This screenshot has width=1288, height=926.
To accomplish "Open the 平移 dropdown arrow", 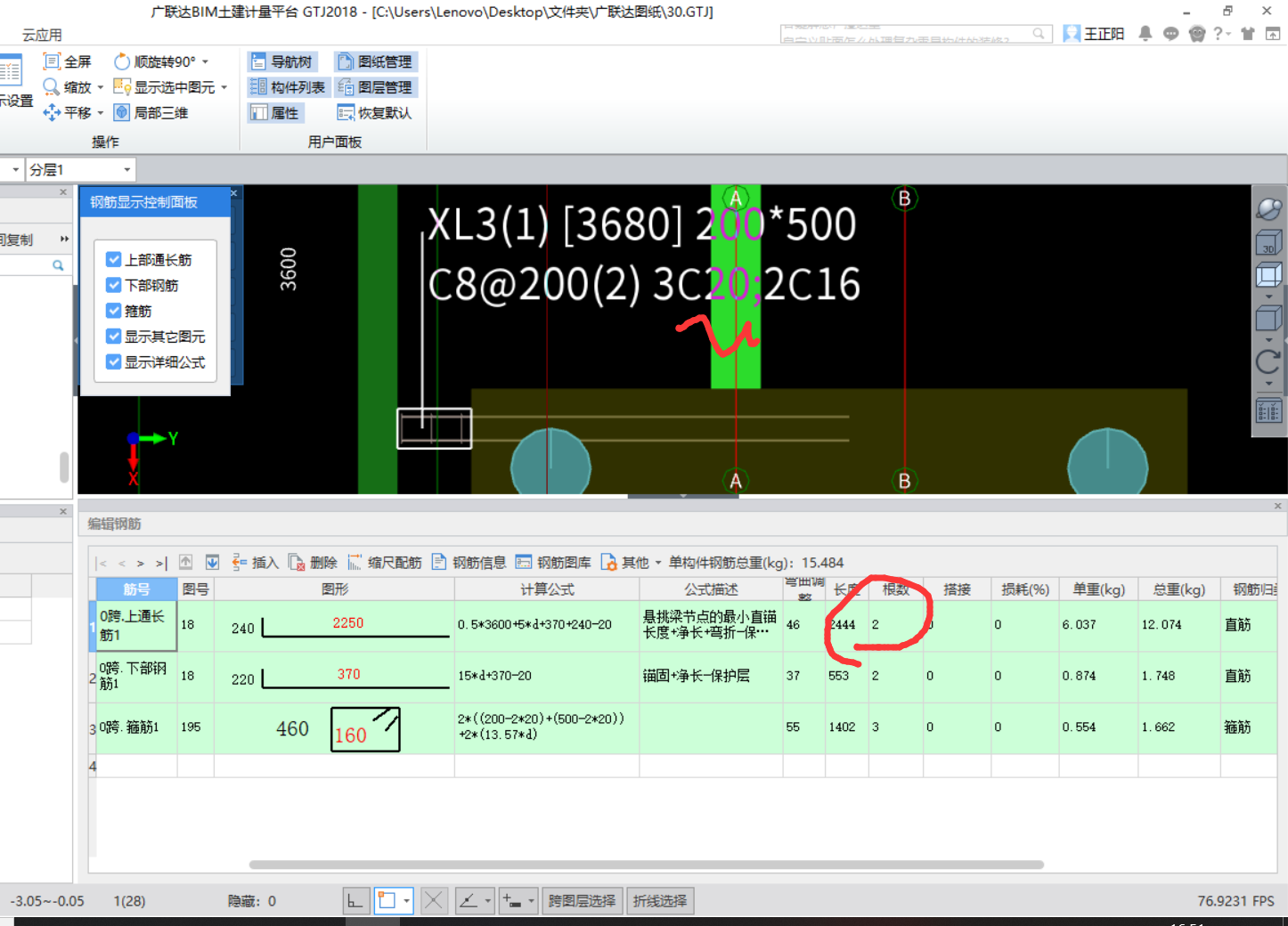I will tap(101, 112).
